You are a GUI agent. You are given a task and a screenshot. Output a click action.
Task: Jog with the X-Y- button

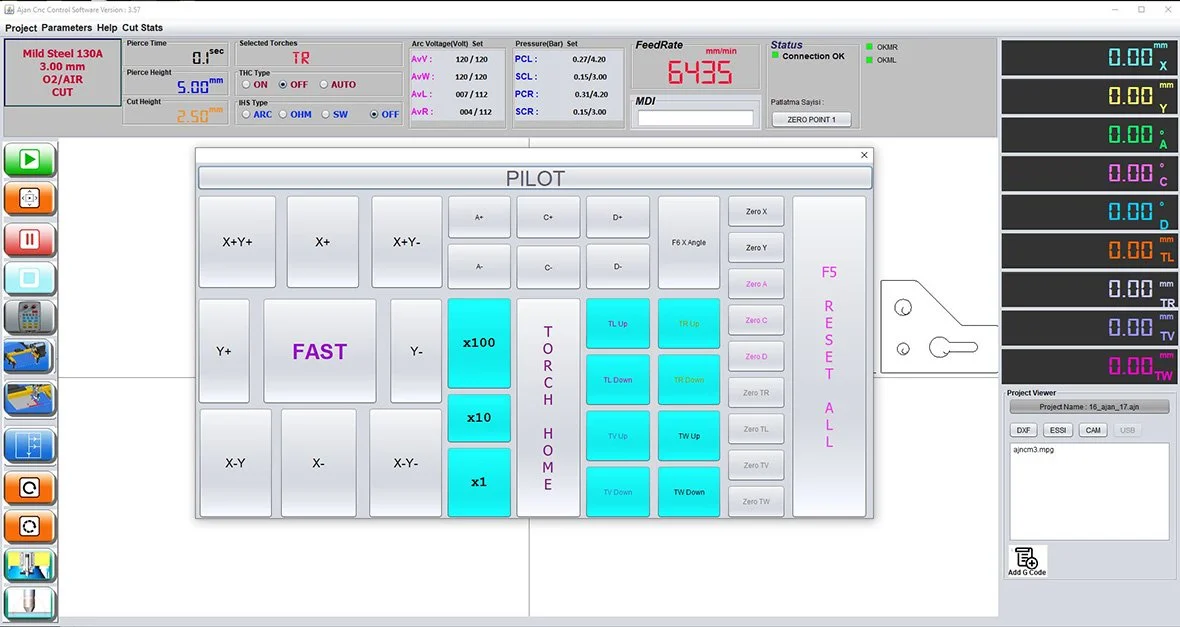[x=406, y=463]
